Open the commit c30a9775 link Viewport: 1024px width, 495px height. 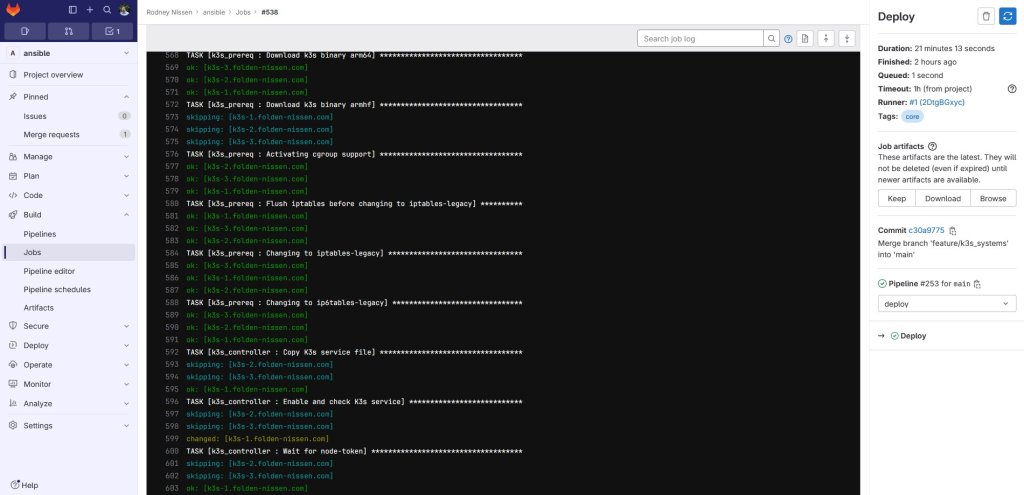tap(926, 231)
